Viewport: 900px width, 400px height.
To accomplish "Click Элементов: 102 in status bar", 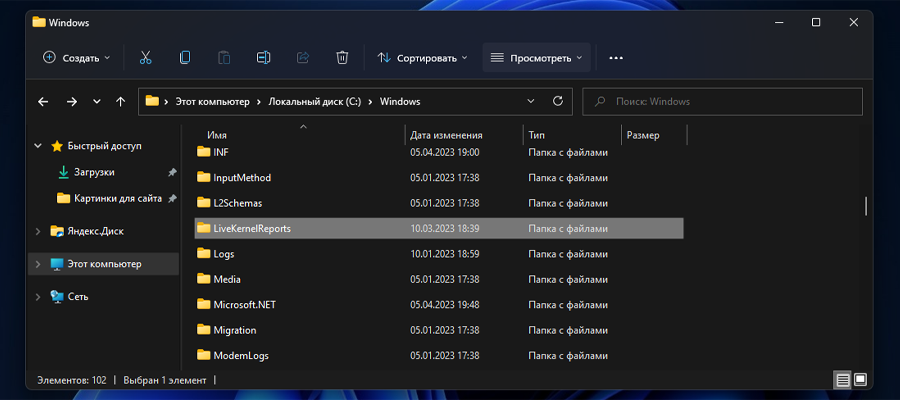I will 72,380.
